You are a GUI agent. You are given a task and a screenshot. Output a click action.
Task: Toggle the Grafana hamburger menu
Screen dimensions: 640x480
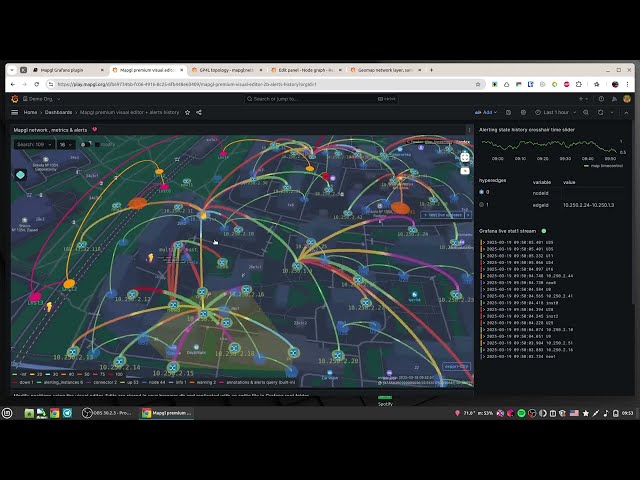tap(15, 112)
